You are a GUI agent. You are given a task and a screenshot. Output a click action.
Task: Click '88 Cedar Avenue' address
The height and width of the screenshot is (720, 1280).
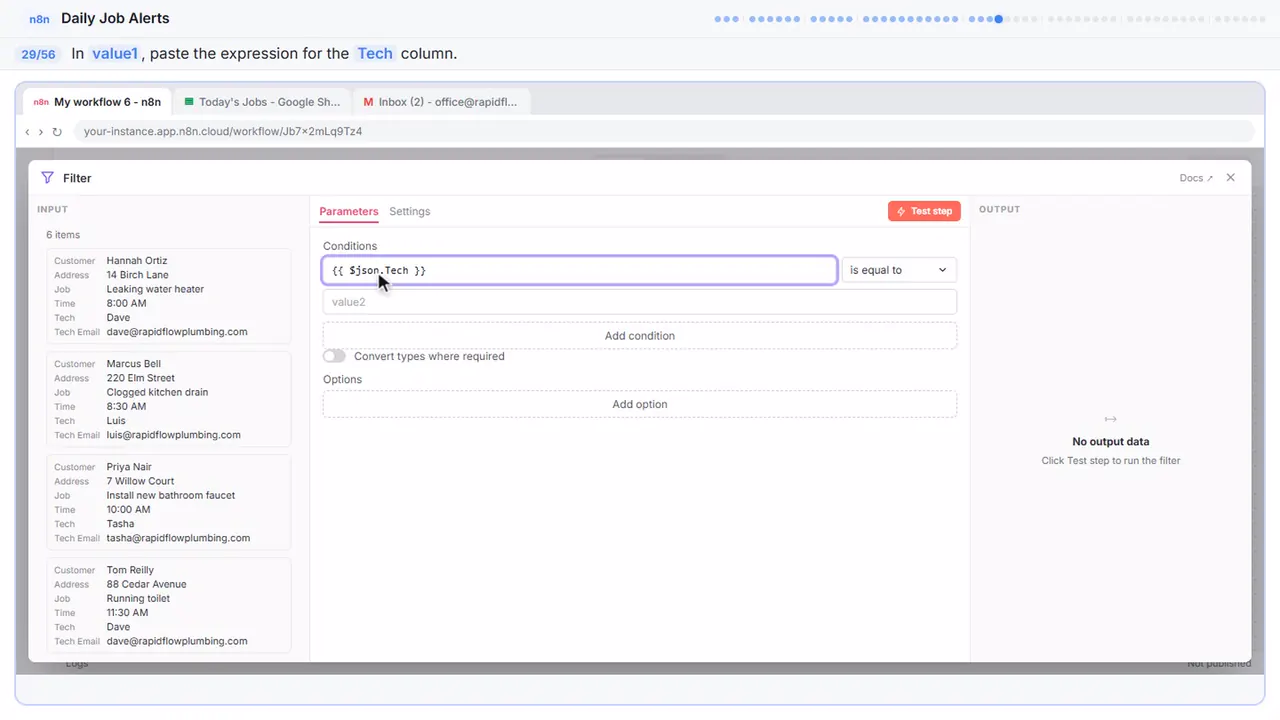[146, 584]
